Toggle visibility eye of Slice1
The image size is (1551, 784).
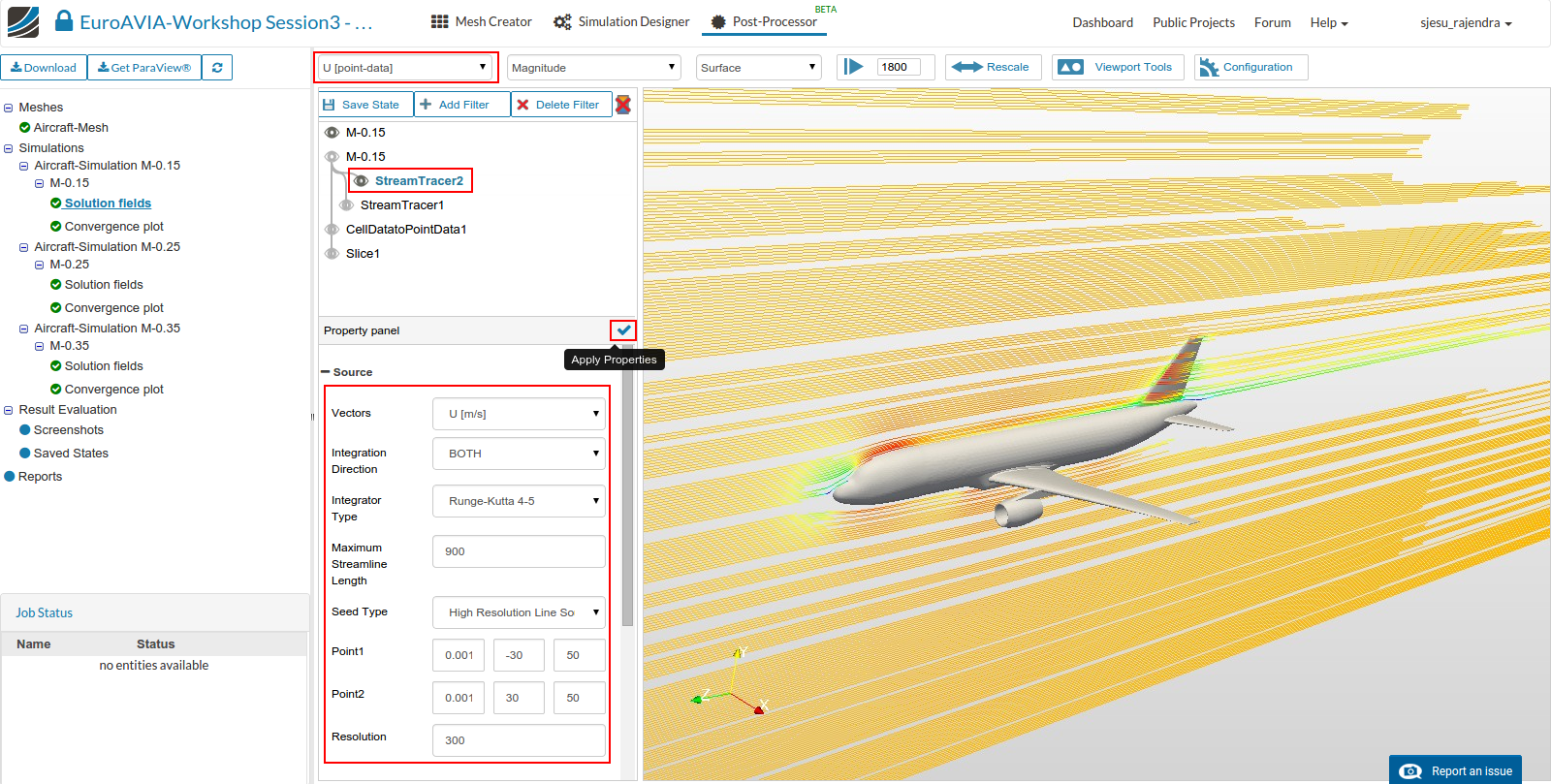click(332, 254)
